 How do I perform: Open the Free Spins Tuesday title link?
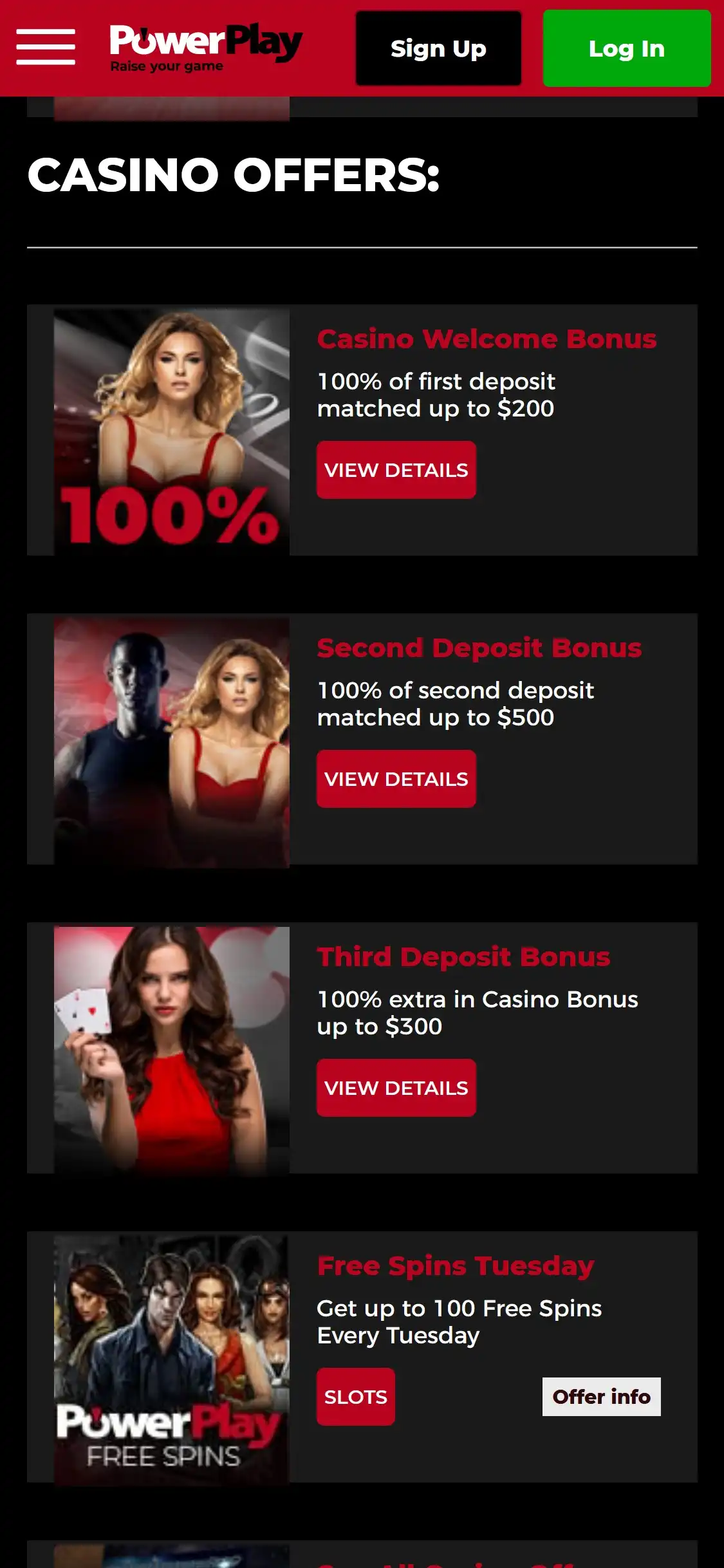coord(456,1266)
